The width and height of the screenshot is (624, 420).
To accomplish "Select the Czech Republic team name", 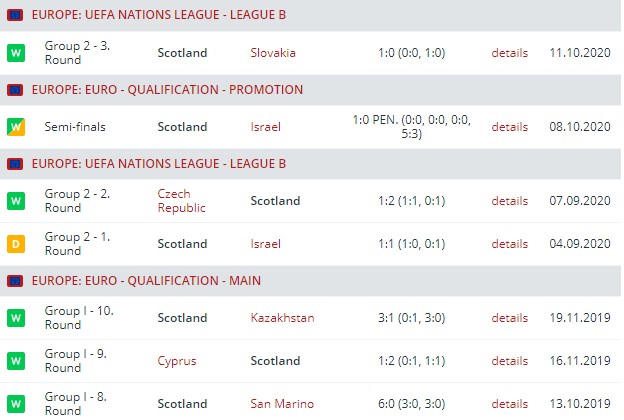I will [x=181, y=201].
